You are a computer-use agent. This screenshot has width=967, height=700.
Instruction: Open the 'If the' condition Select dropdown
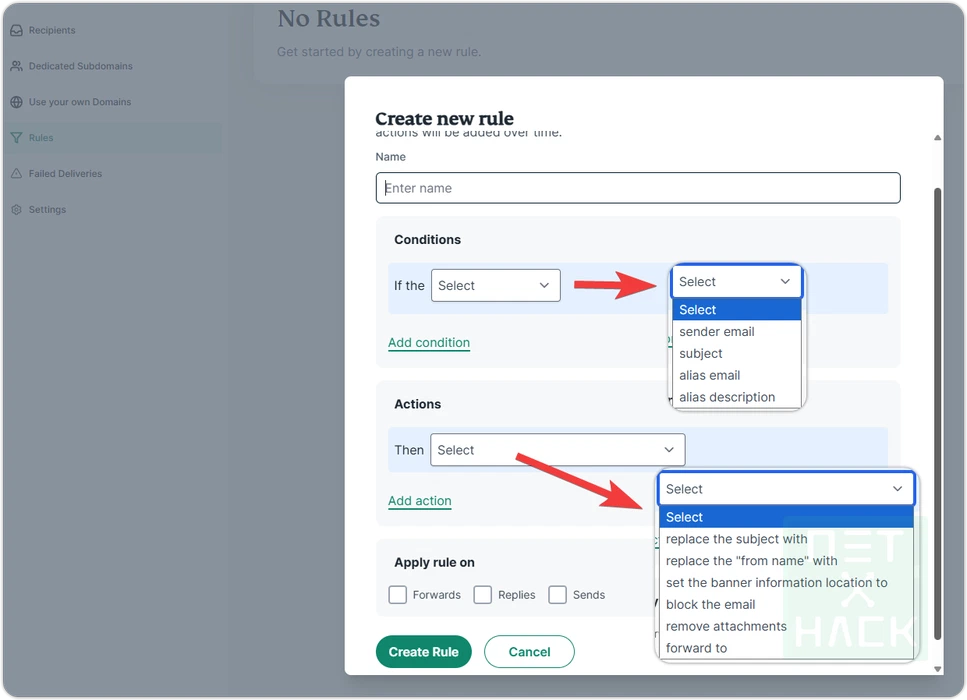tap(495, 285)
